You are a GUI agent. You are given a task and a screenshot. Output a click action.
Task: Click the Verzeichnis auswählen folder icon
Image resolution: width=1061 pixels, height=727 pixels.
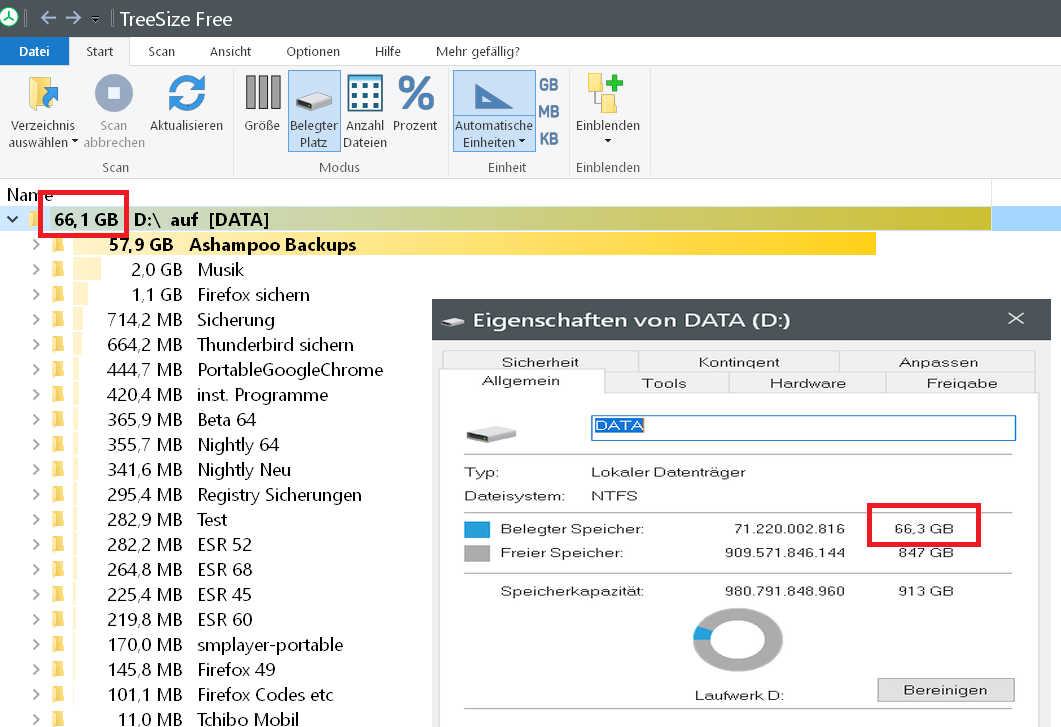(42, 94)
